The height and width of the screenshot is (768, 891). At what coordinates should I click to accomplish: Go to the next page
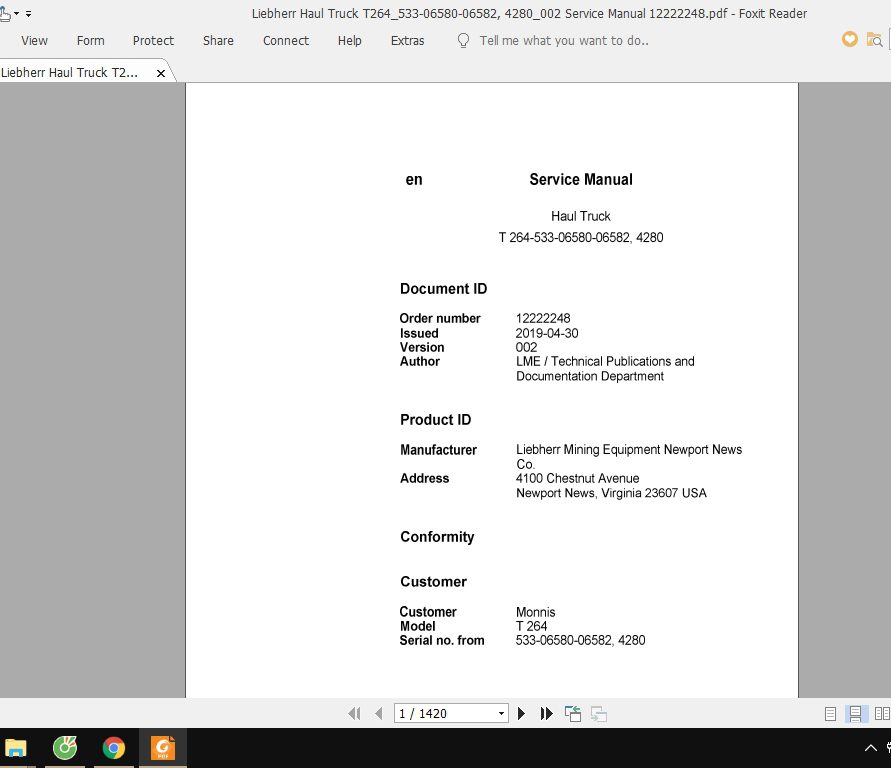521,713
